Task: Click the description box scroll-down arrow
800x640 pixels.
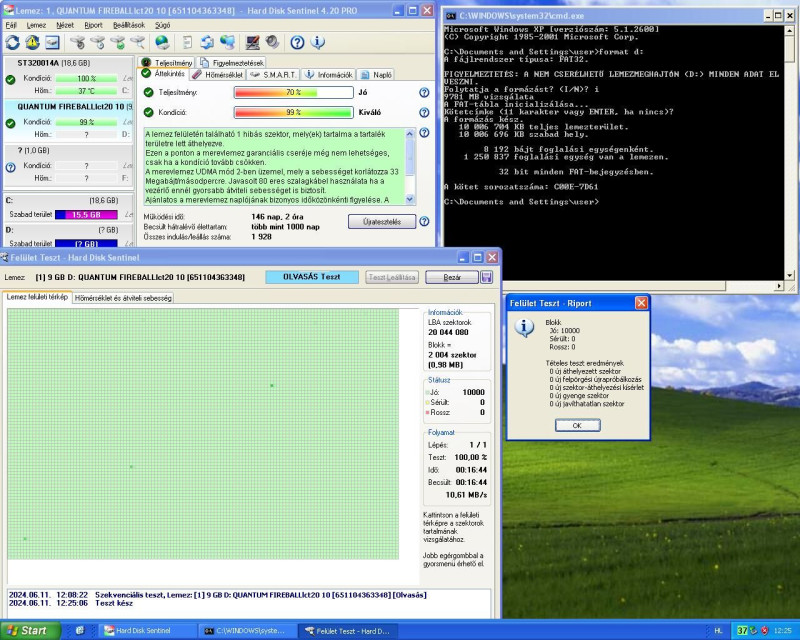Action: click(410, 200)
